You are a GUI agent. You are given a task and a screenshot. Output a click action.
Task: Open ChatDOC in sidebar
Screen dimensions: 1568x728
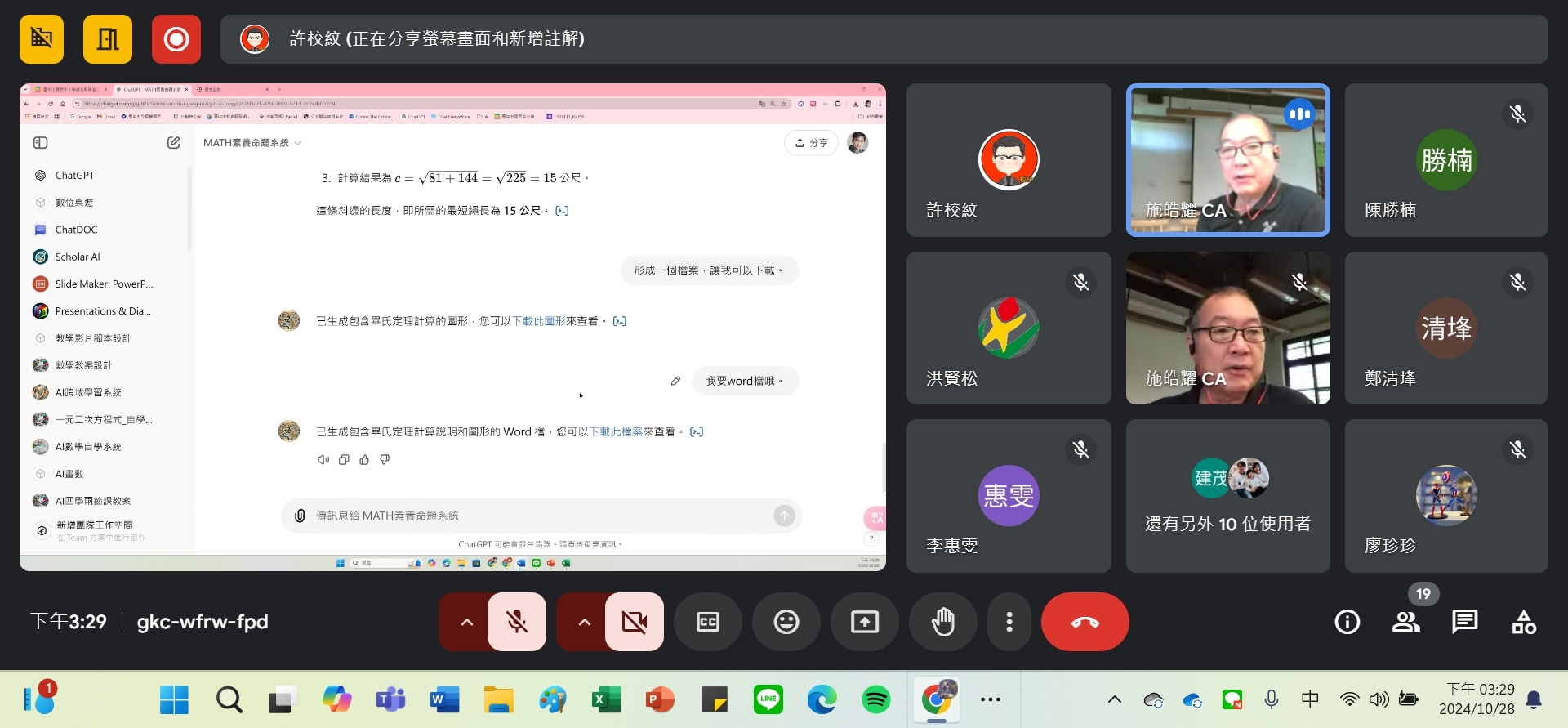pyautogui.click(x=76, y=230)
